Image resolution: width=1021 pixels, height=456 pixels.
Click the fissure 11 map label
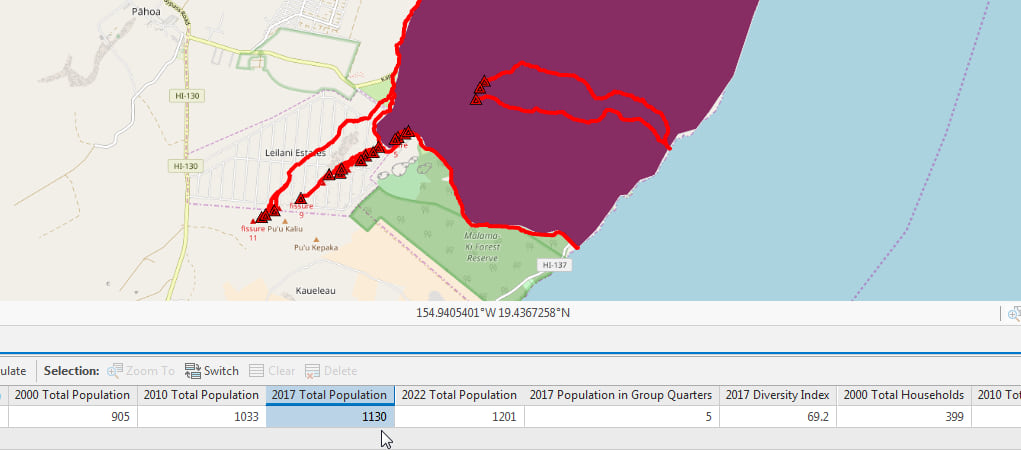click(253, 233)
